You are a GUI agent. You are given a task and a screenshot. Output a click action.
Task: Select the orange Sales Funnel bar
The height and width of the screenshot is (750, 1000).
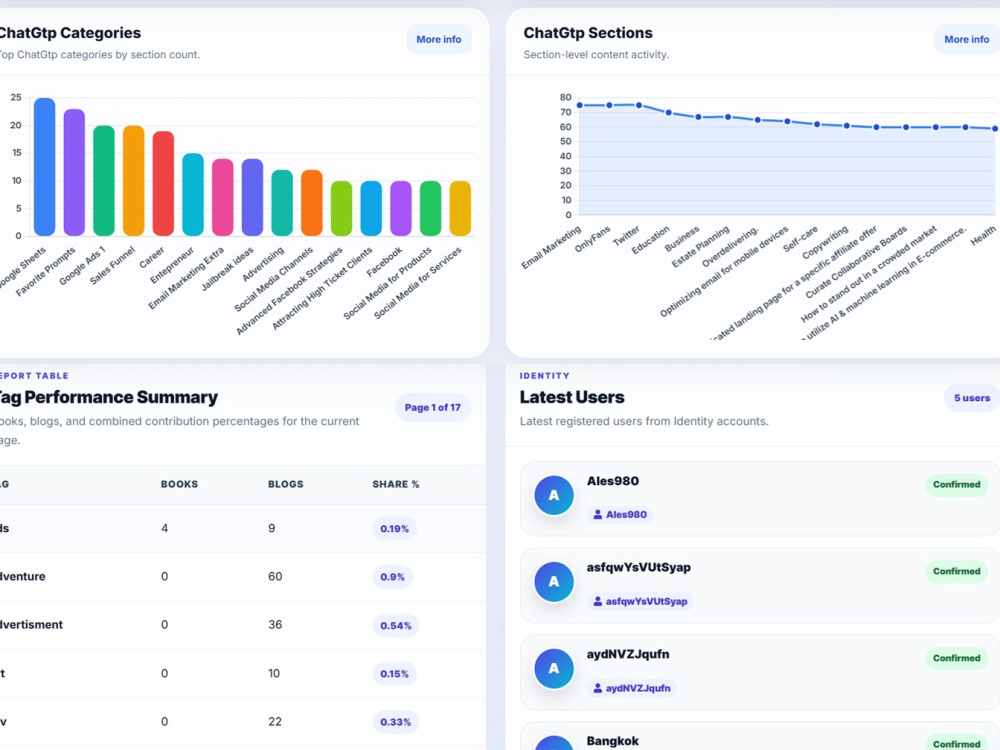(x=133, y=180)
